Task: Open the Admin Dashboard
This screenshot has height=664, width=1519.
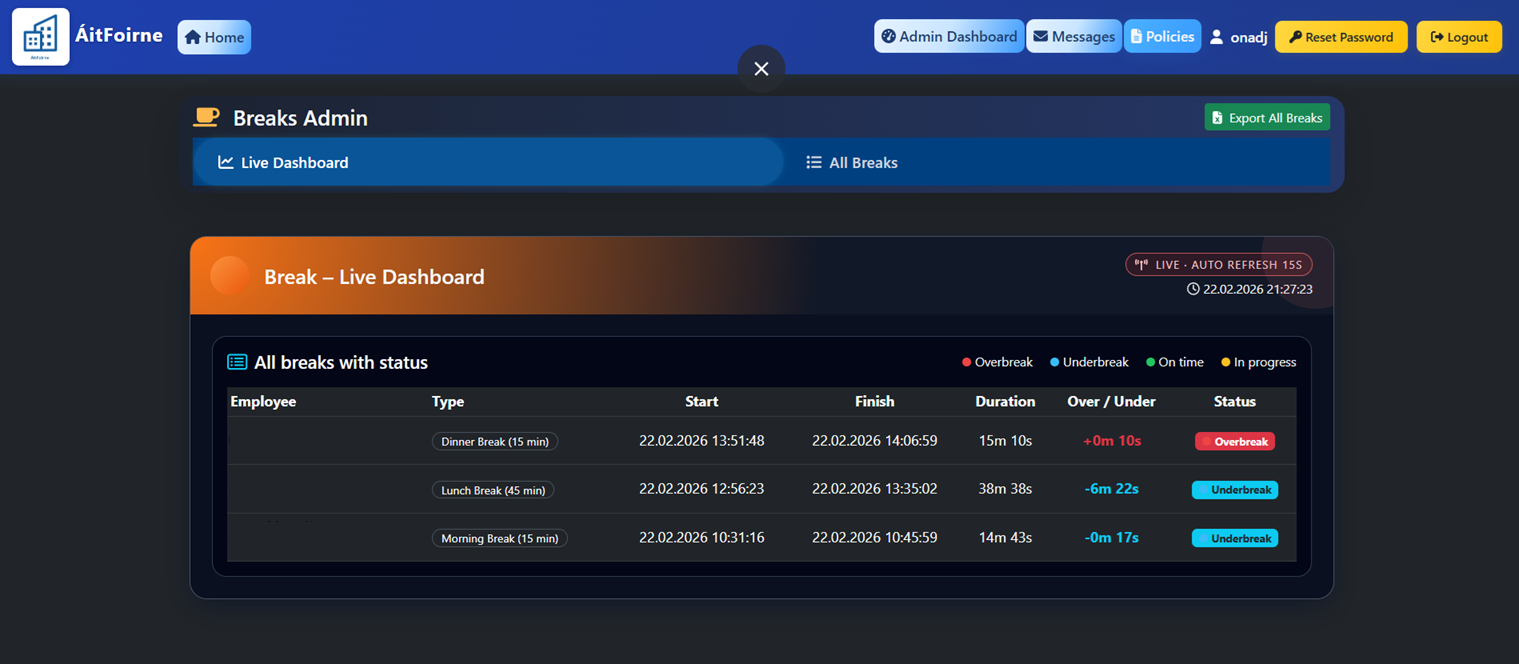Action: 948,37
